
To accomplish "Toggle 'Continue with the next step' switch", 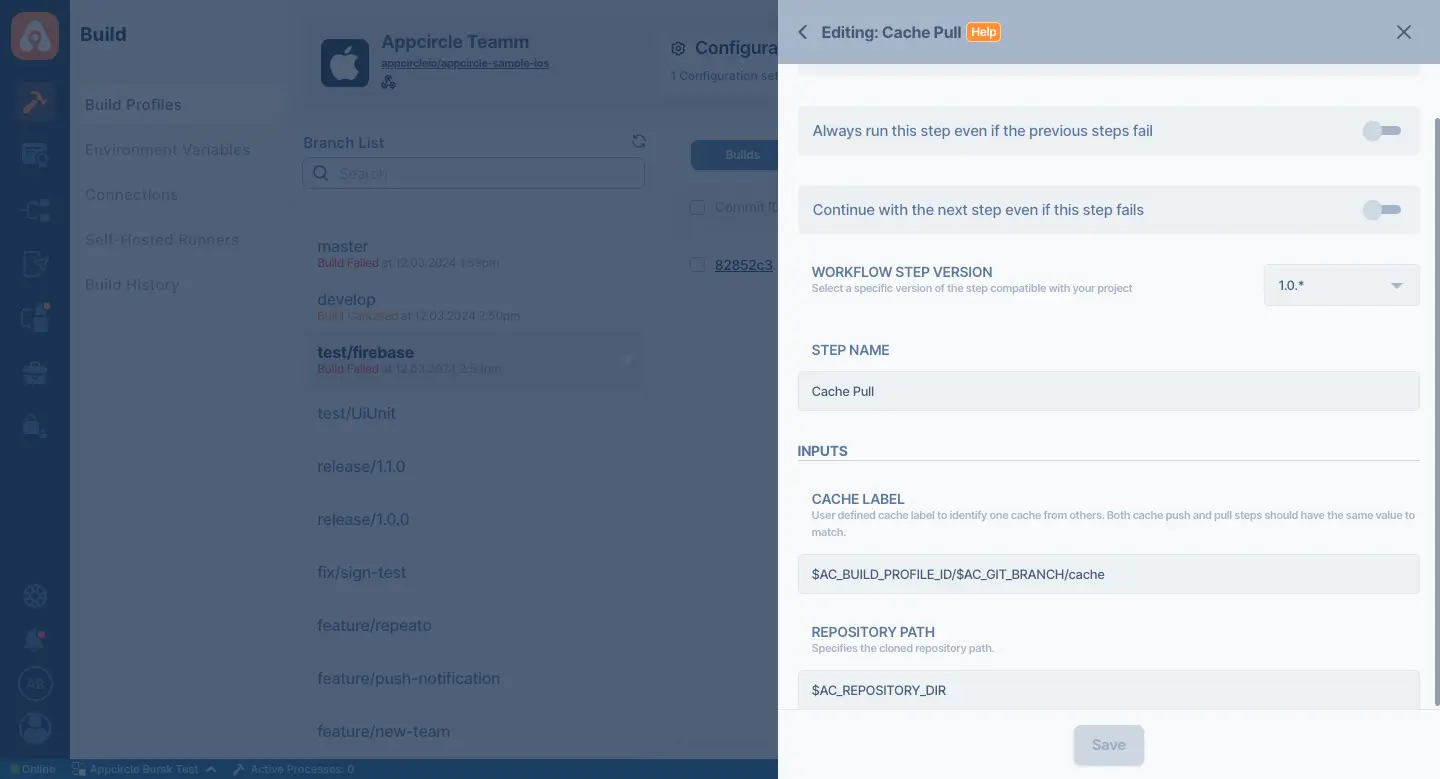I will click(x=1382, y=210).
